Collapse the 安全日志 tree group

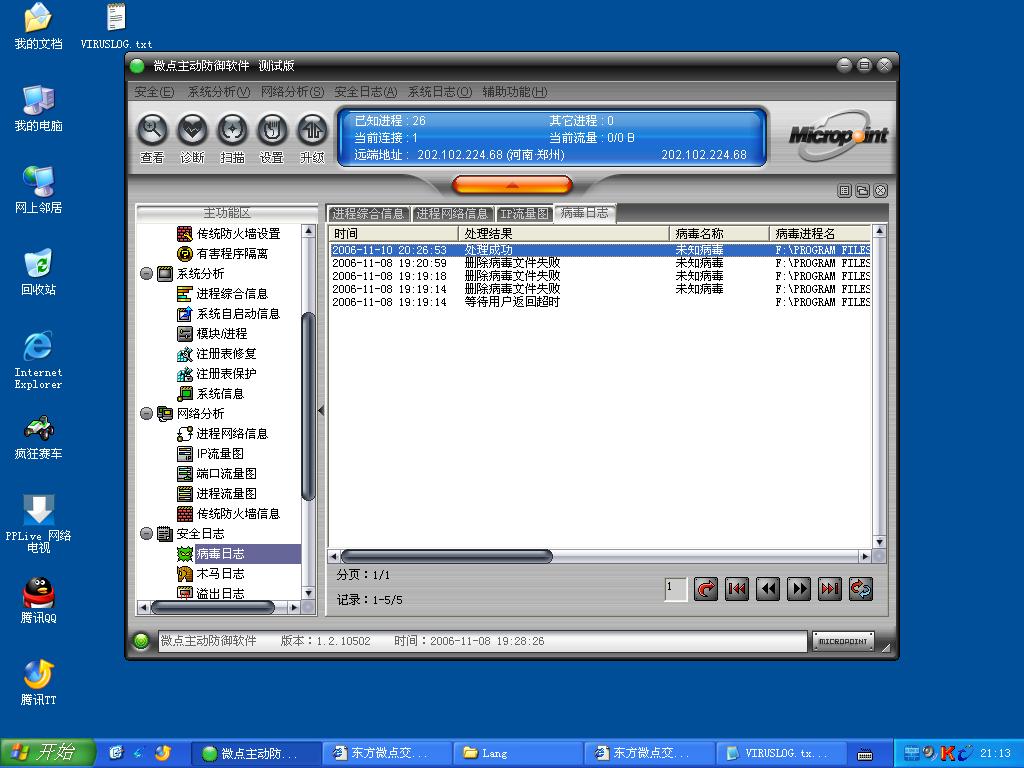pyautogui.click(x=146, y=534)
